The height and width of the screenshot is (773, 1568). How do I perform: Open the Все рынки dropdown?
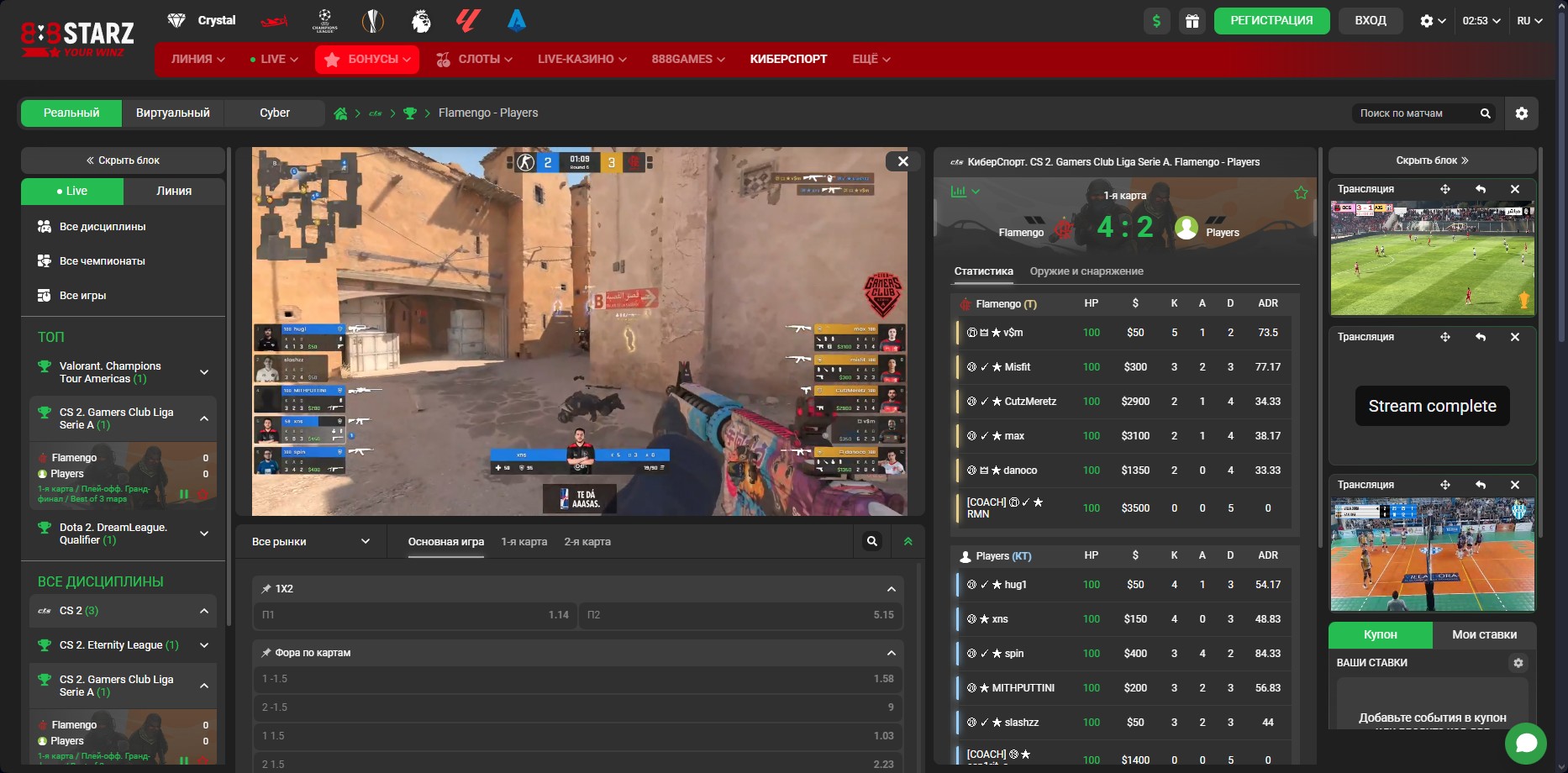(x=311, y=542)
